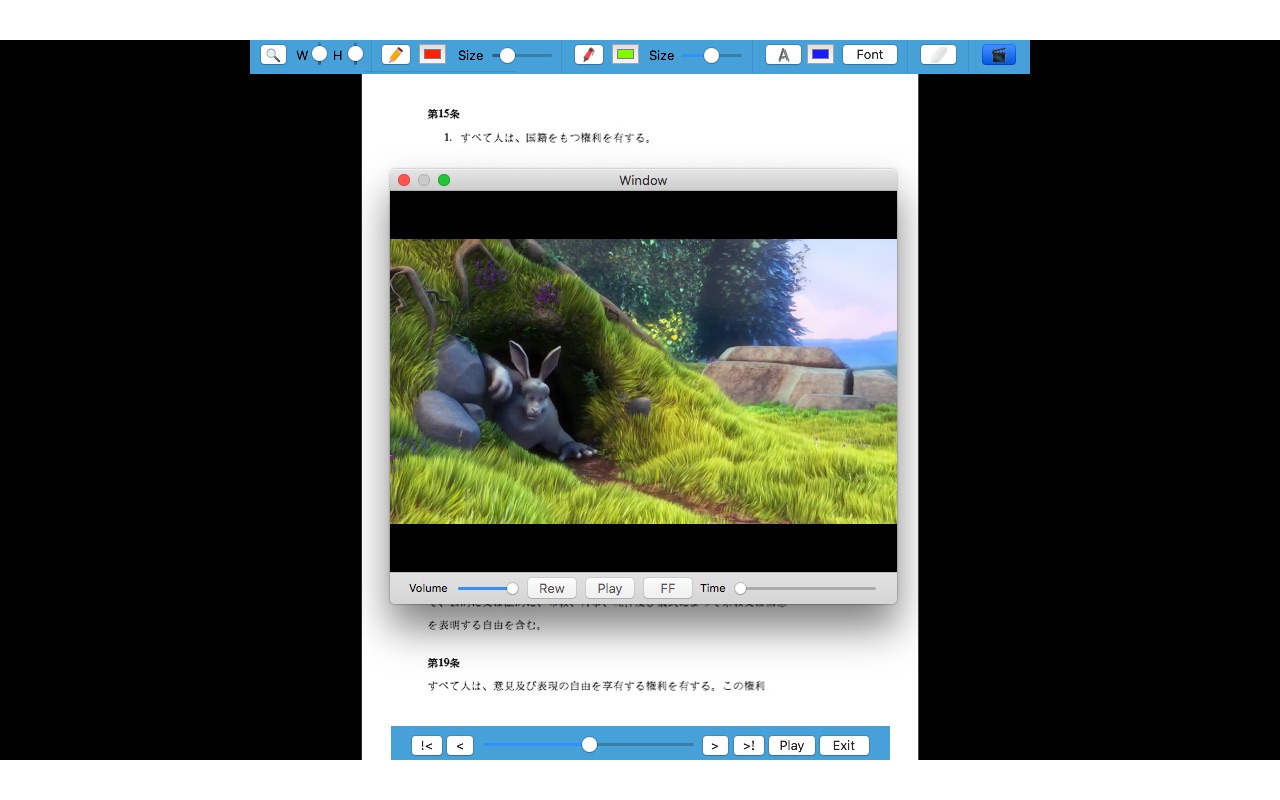Open the green marker color swatch
Viewport: 1280px width, 800px height.
[x=626, y=54]
